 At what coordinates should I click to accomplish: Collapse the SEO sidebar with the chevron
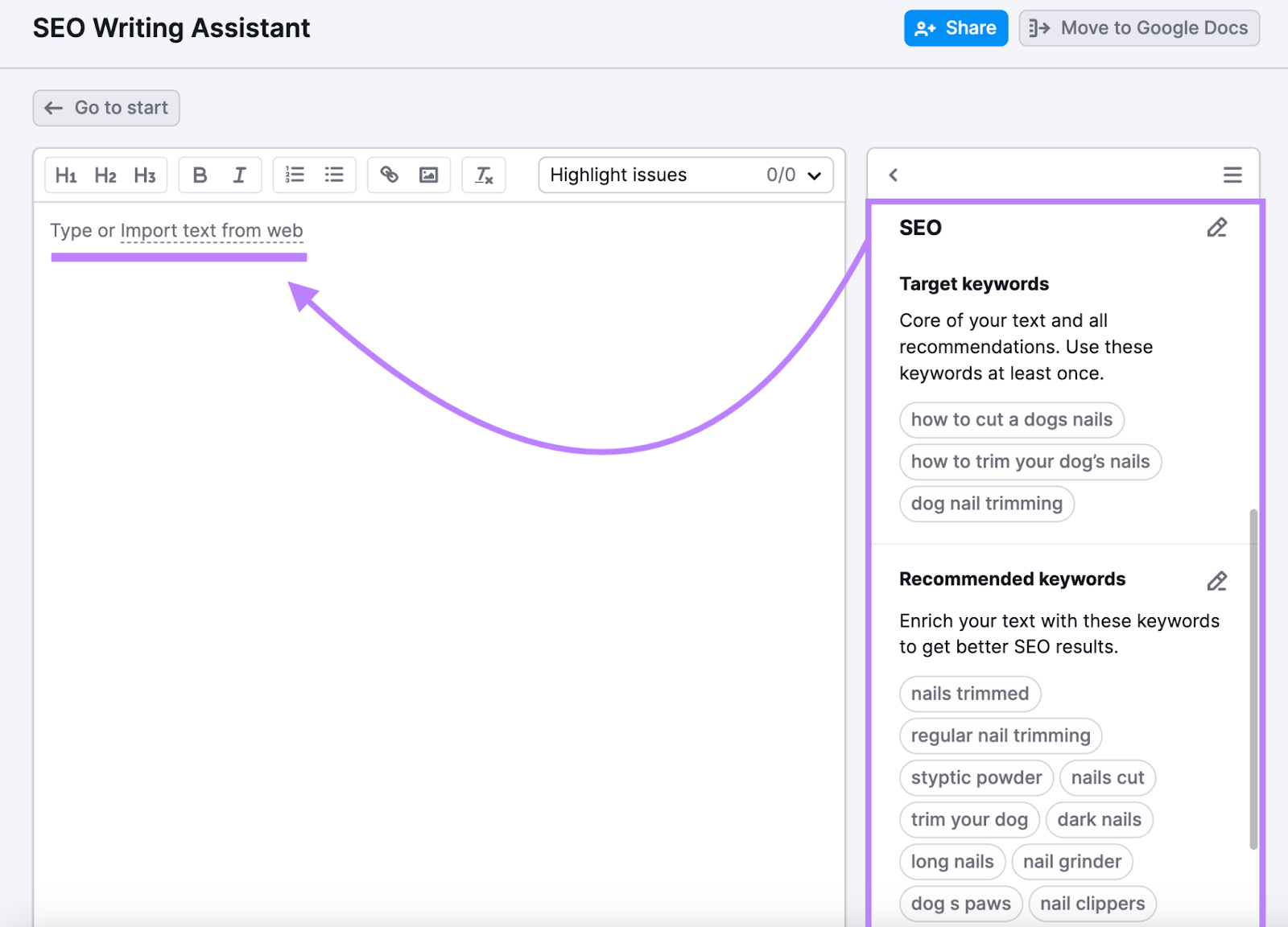coord(893,174)
